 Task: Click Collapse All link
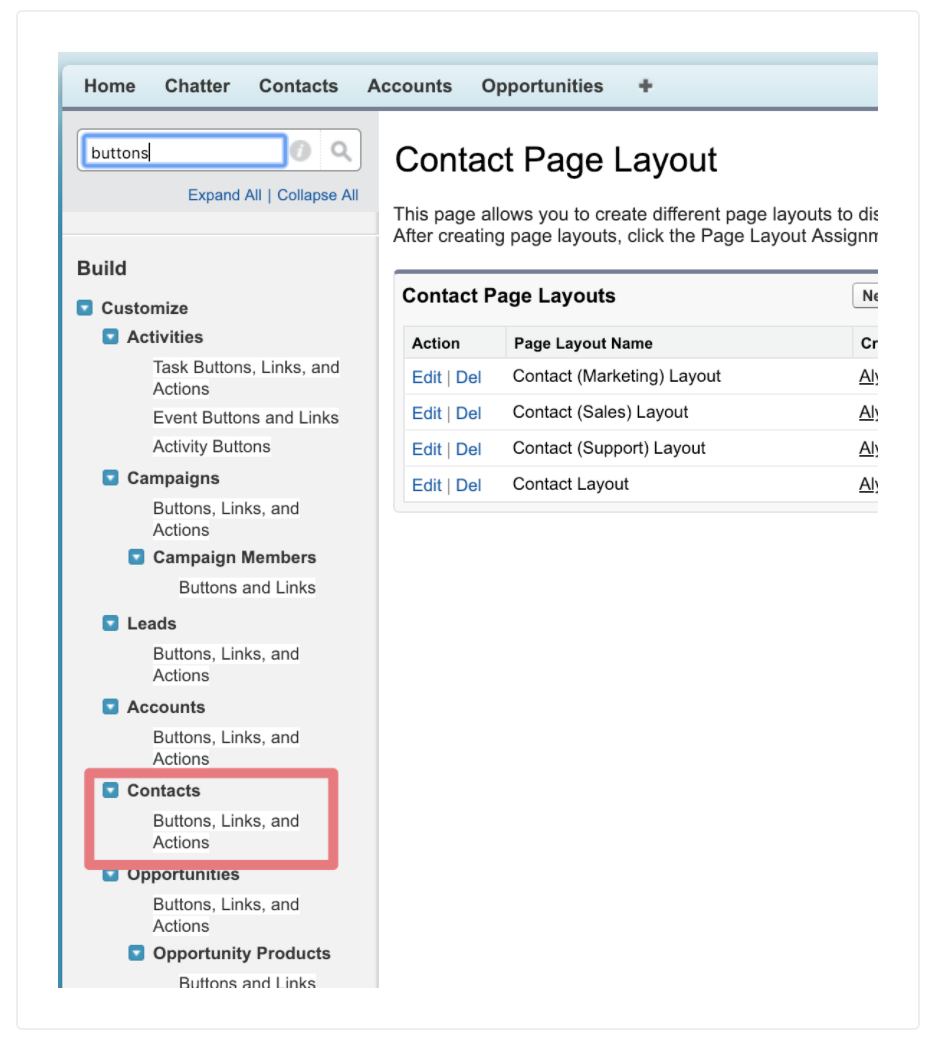tap(317, 195)
